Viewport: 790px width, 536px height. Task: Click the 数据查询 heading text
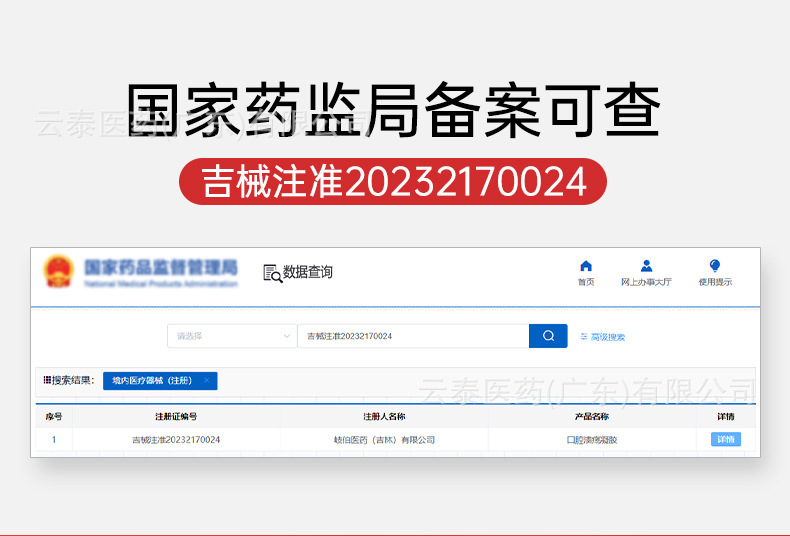point(307,272)
